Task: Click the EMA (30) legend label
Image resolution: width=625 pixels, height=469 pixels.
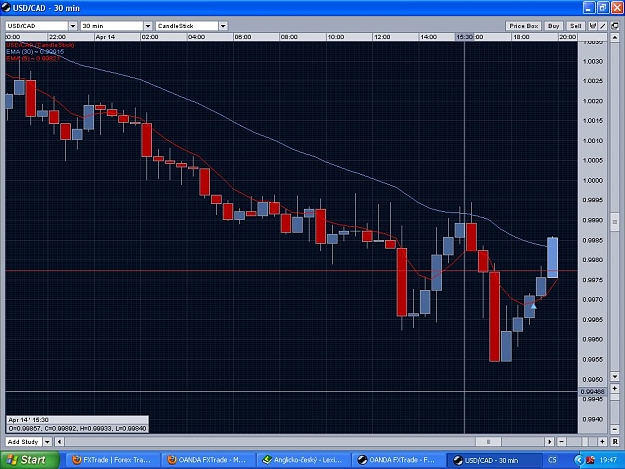Action: tap(35, 52)
